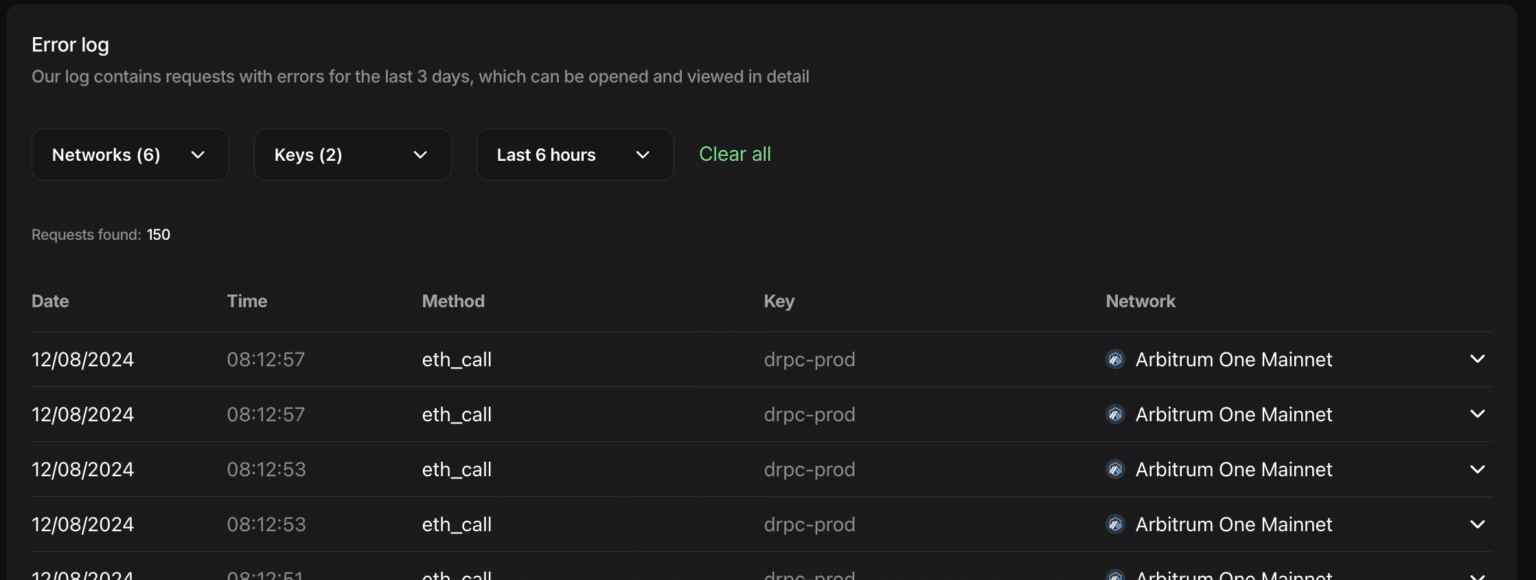Click the Network column header

tap(1140, 301)
